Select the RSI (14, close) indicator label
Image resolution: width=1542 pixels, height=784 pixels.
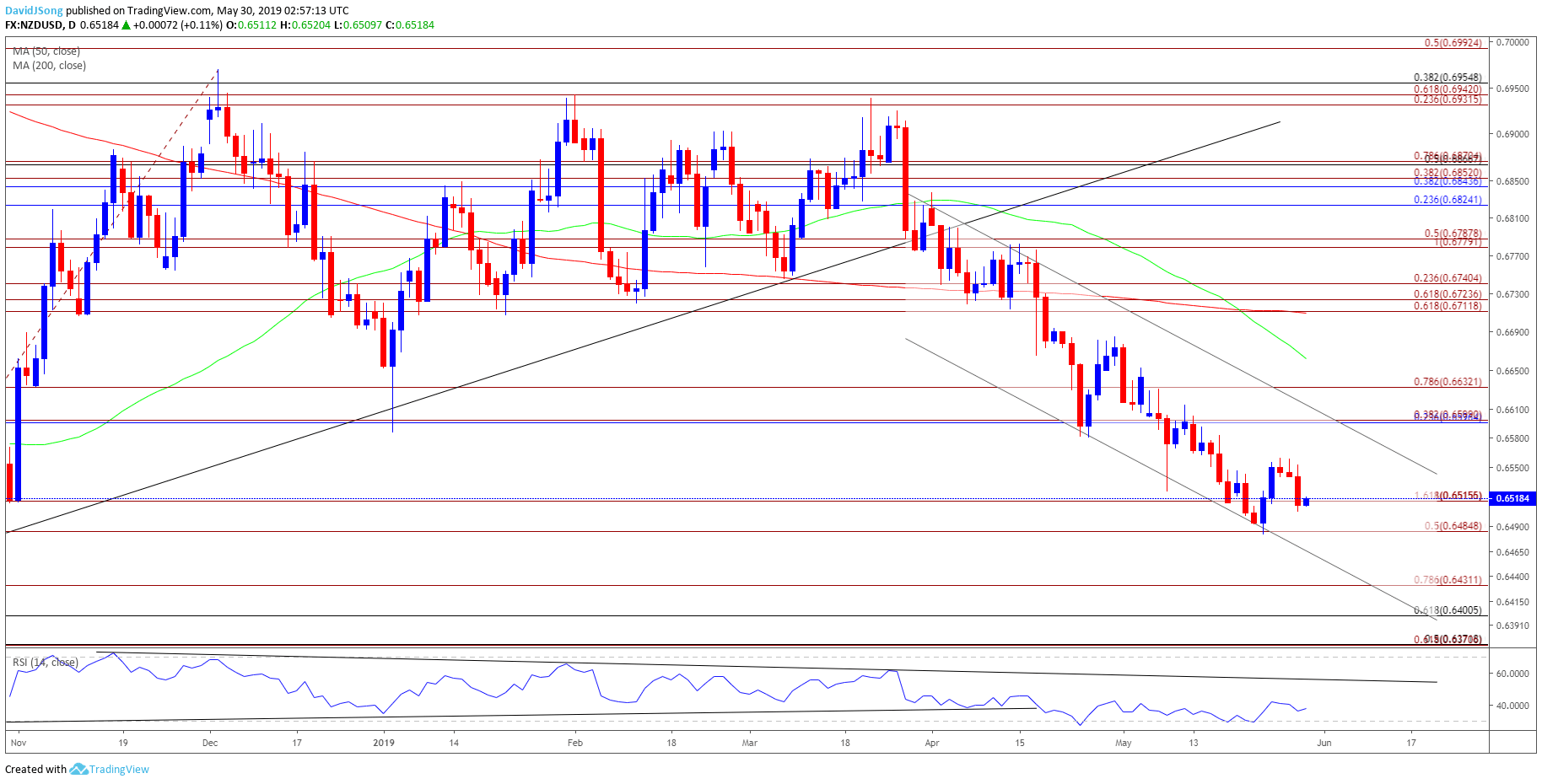pos(46,663)
